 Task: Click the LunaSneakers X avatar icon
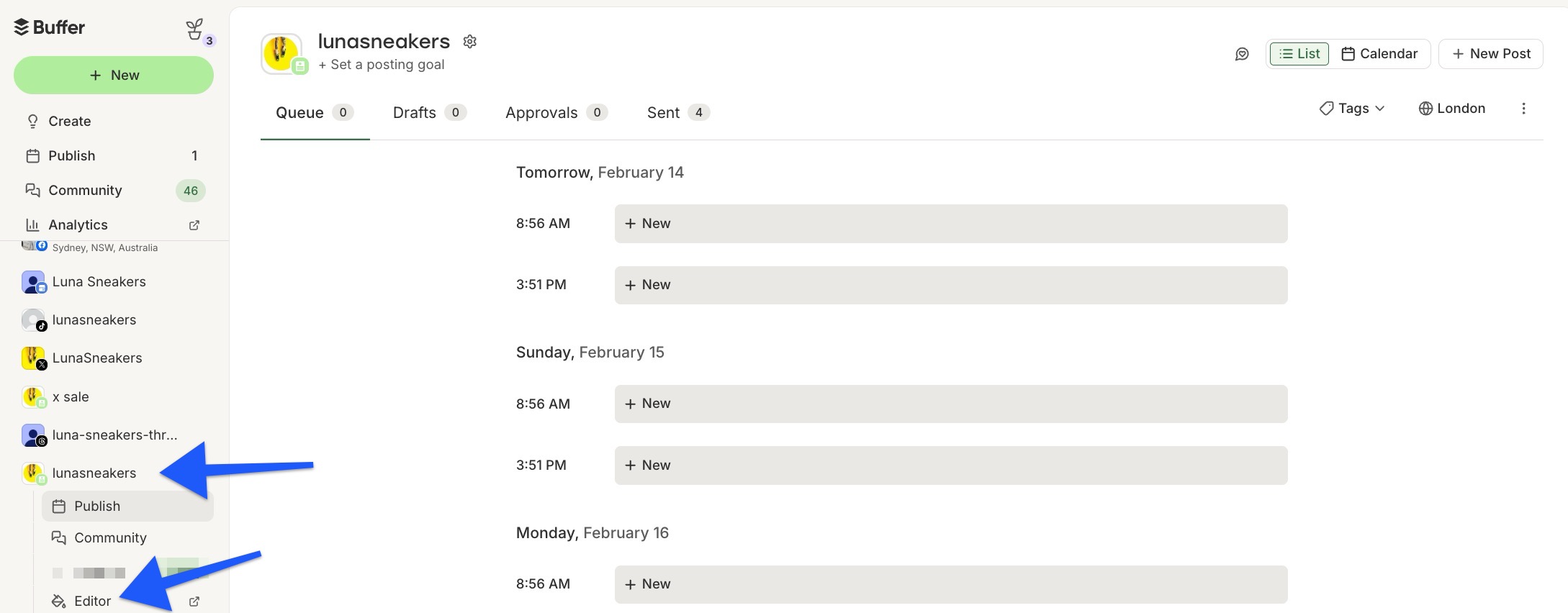[33, 358]
